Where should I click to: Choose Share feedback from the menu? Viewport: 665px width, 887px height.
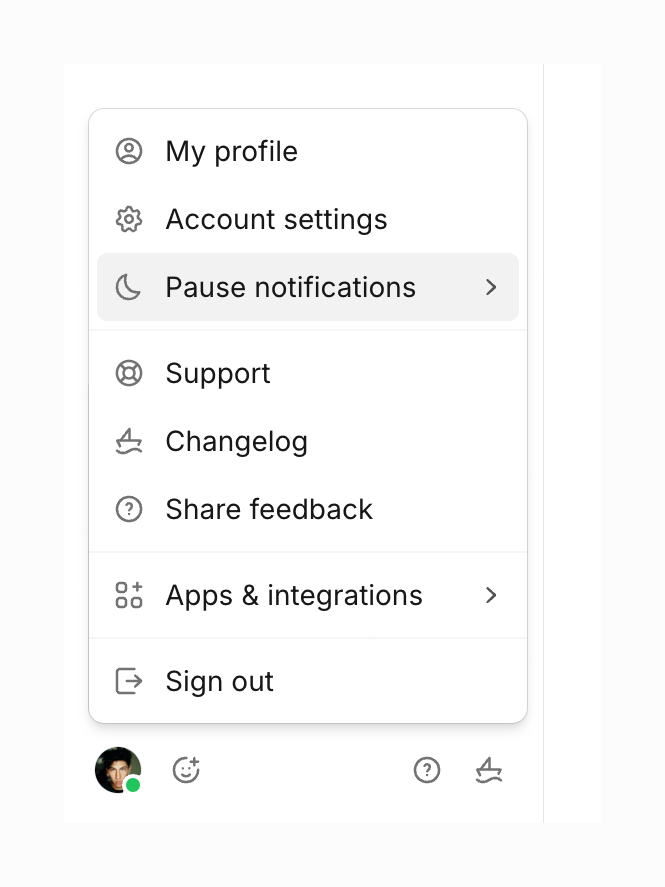pos(268,509)
